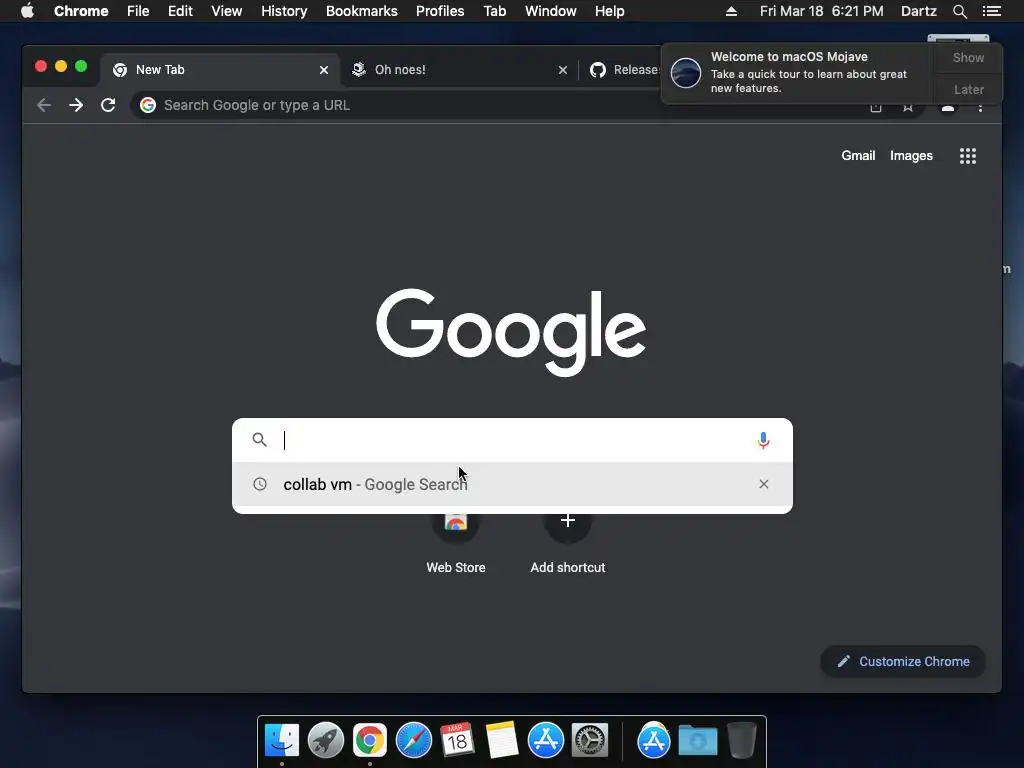
Task: Open the Gmail link
Action: [857, 155]
